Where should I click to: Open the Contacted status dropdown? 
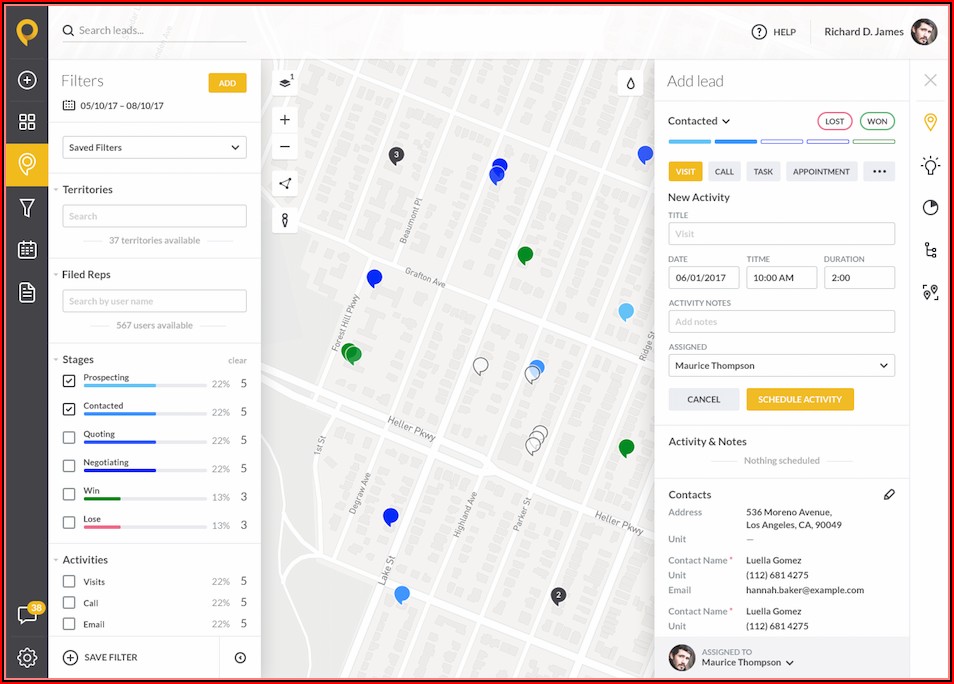coord(699,121)
